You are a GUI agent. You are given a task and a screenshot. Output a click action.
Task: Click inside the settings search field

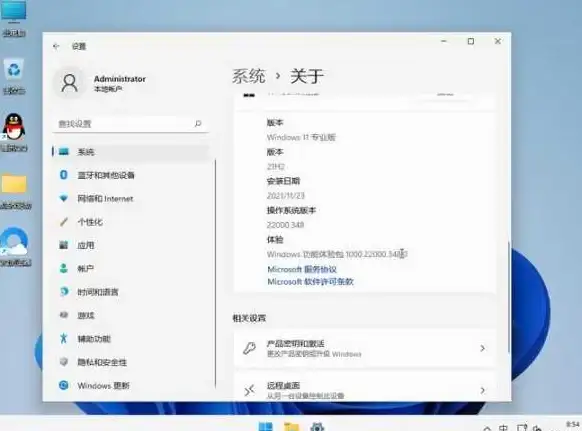(x=130, y=124)
